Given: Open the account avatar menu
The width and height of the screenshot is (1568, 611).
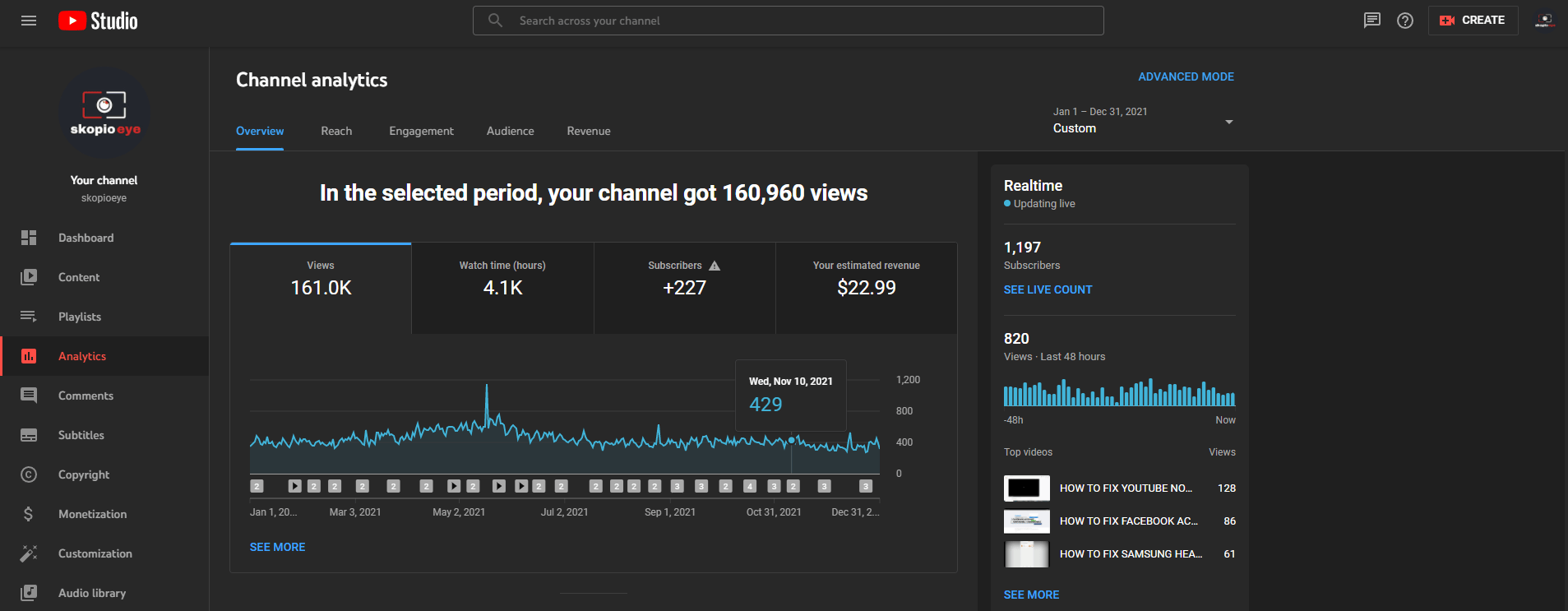Looking at the screenshot, I should (x=1544, y=21).
